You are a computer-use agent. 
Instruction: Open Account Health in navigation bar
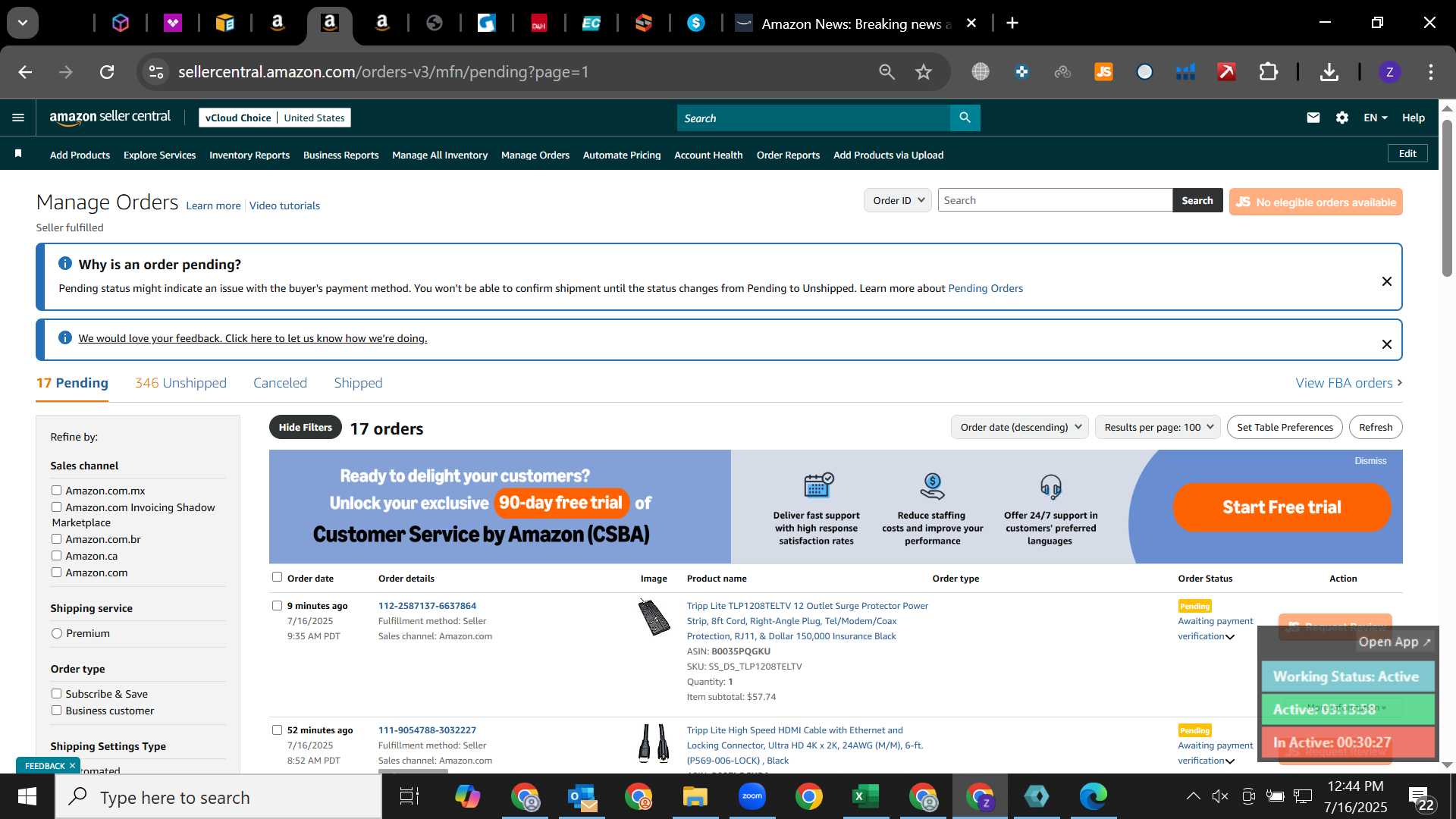[708, 155]
